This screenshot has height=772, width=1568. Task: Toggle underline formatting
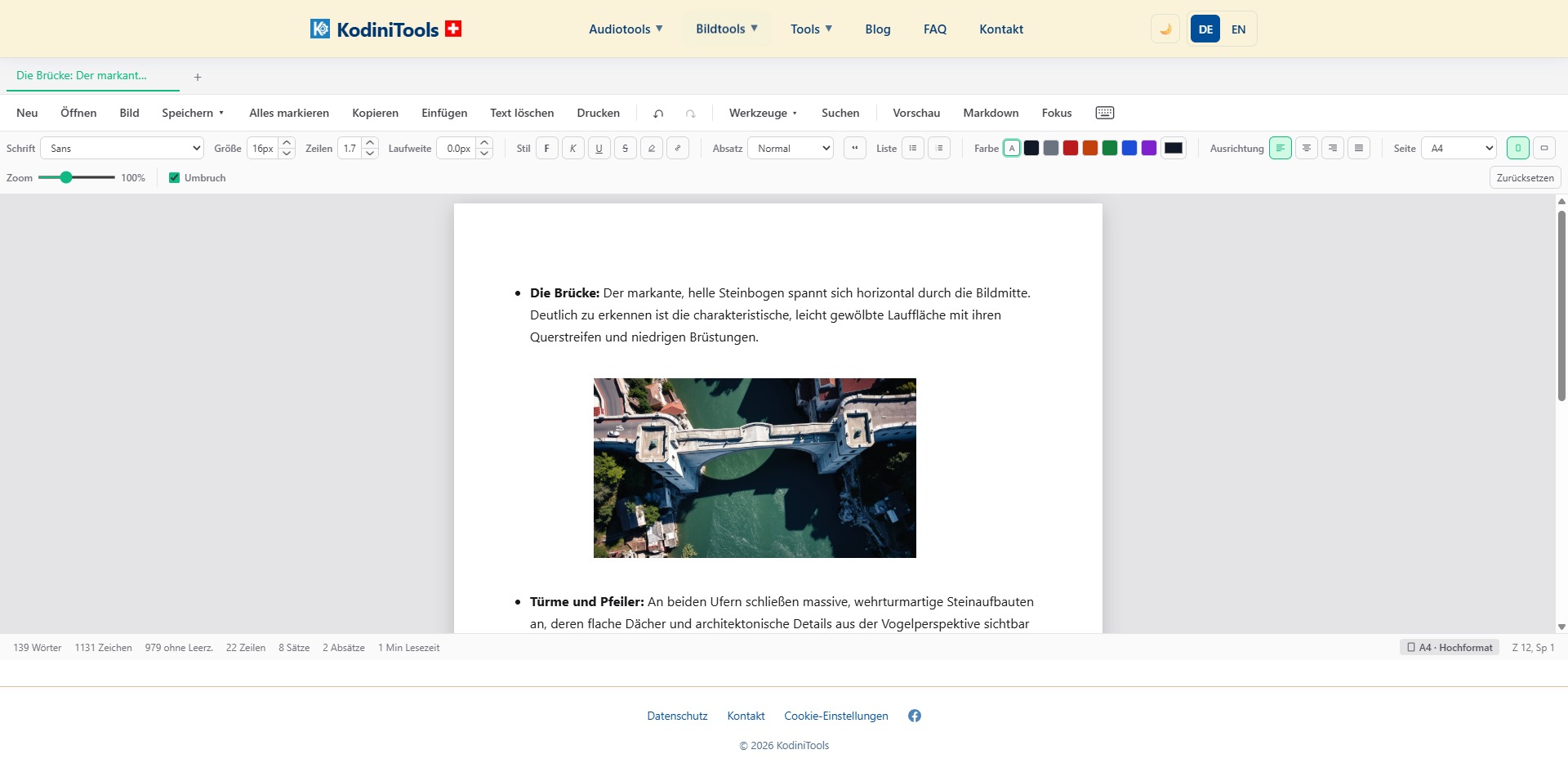[x=599, y=148]
